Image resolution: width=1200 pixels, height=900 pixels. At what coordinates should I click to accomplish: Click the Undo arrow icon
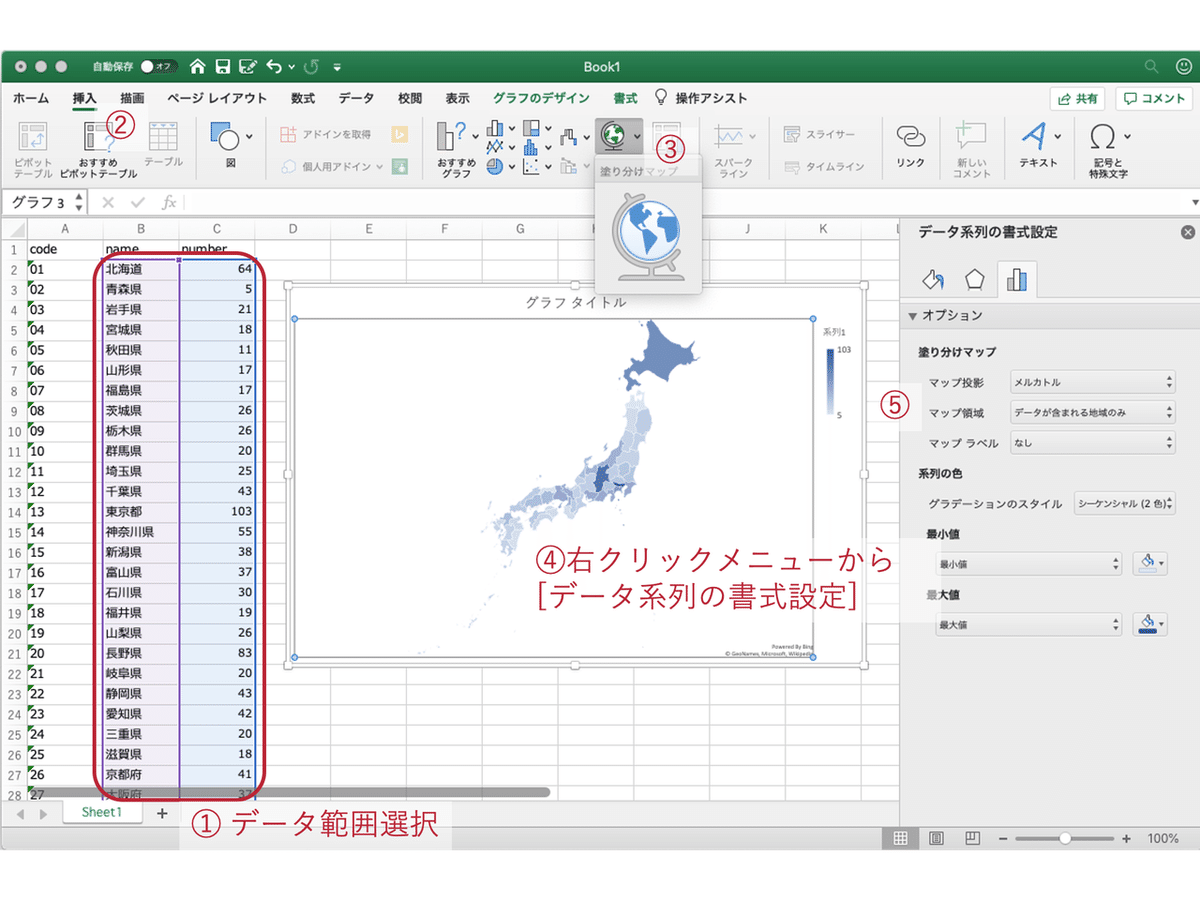pyautogui.click(x=274, y=67)
